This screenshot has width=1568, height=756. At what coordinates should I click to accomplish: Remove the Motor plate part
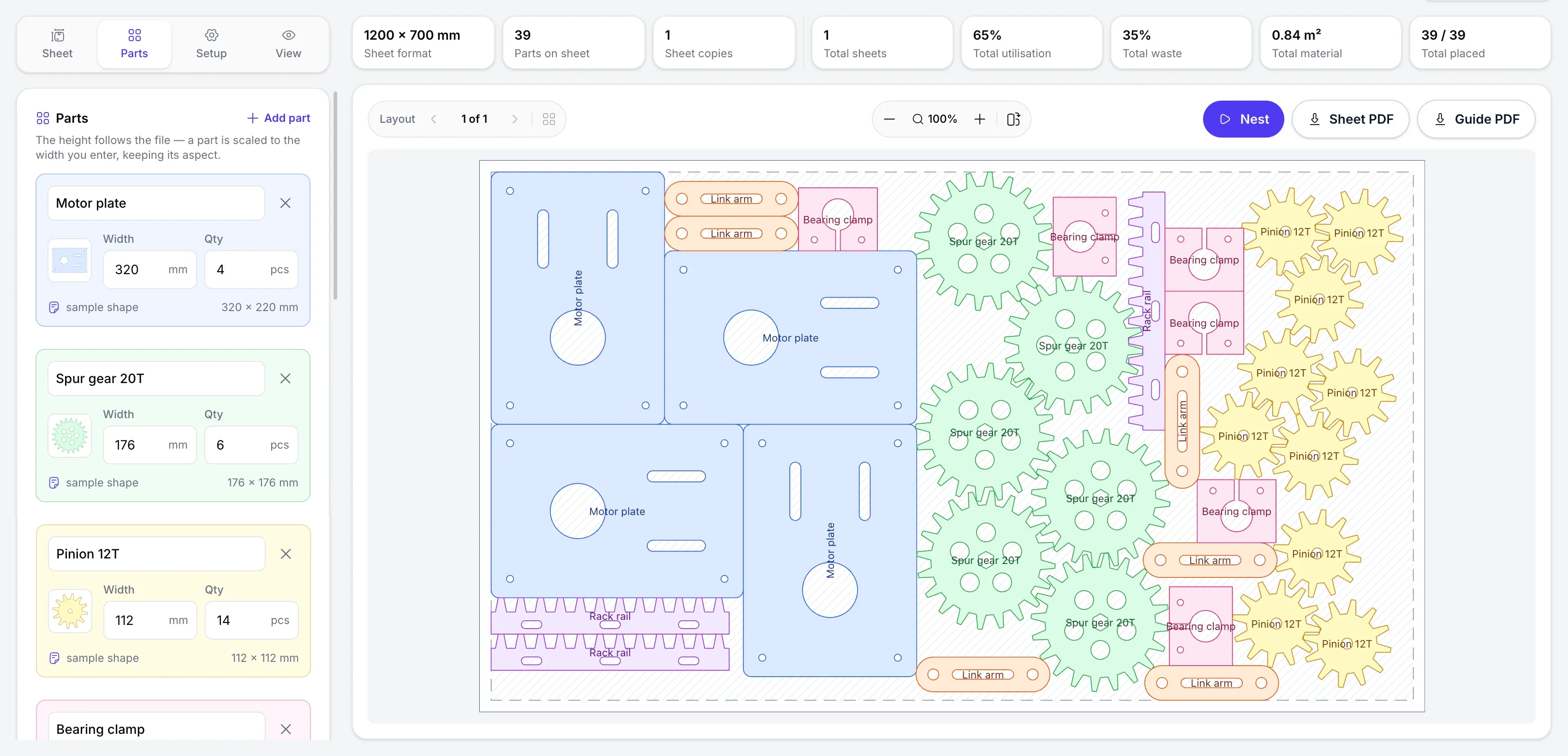coord(285,203)
